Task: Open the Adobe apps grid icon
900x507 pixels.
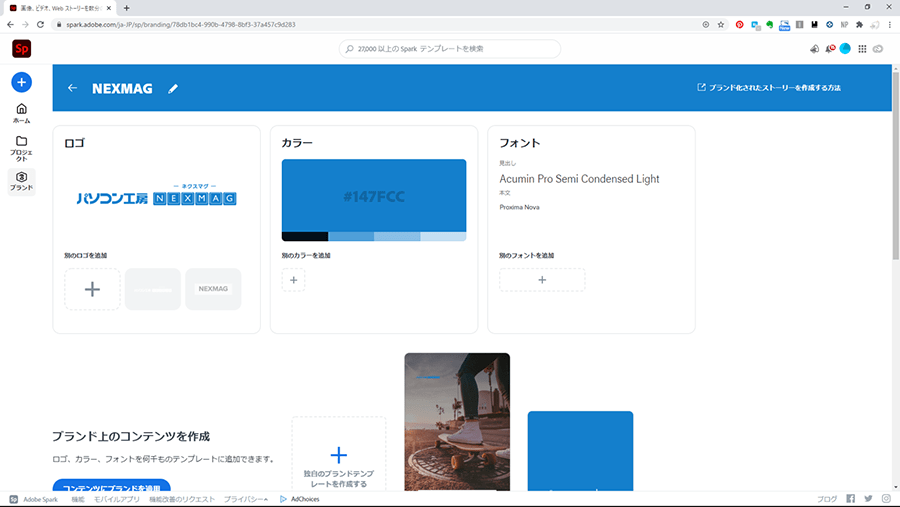Action: (x=862, y=49)
